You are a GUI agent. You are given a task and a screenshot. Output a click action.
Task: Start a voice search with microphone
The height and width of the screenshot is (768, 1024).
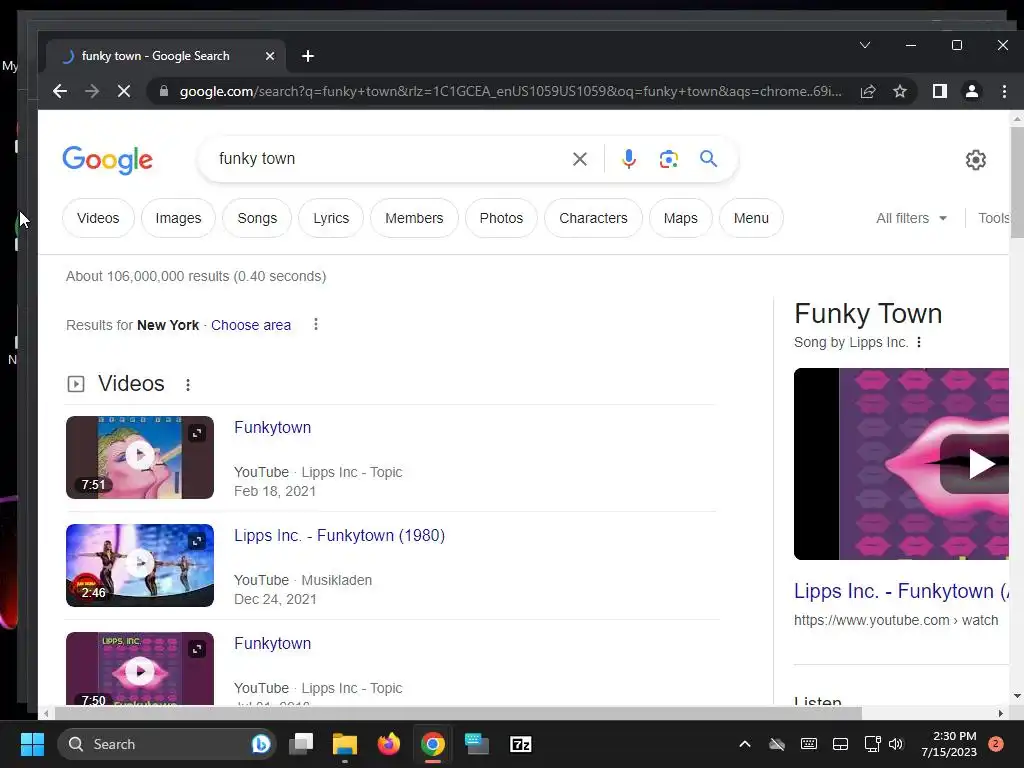click(x=629, y=159)
